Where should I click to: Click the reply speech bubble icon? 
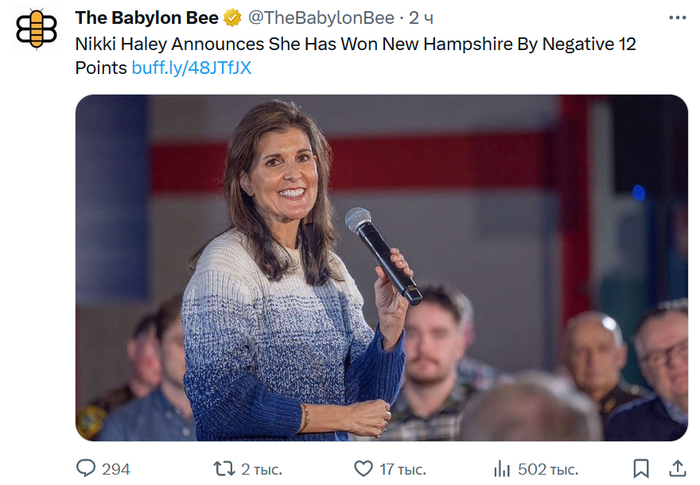(86, 468)
